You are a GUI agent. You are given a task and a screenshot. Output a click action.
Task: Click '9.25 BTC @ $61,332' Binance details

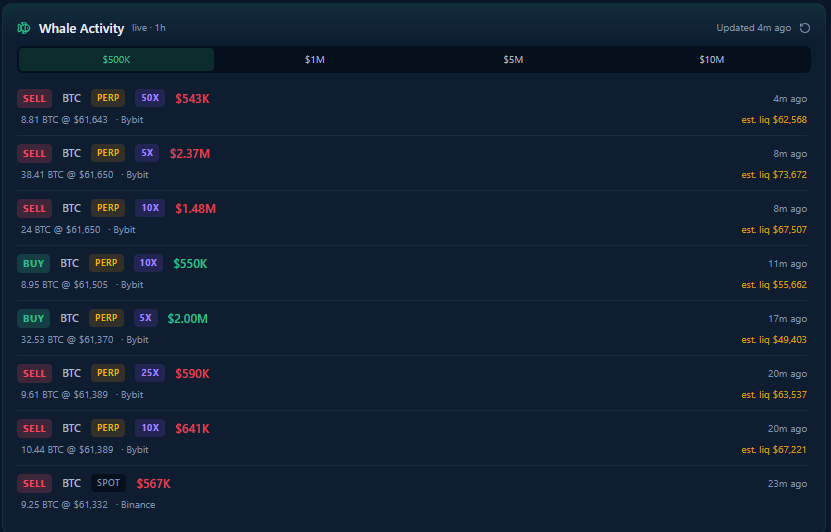click(x=88, y=506)
